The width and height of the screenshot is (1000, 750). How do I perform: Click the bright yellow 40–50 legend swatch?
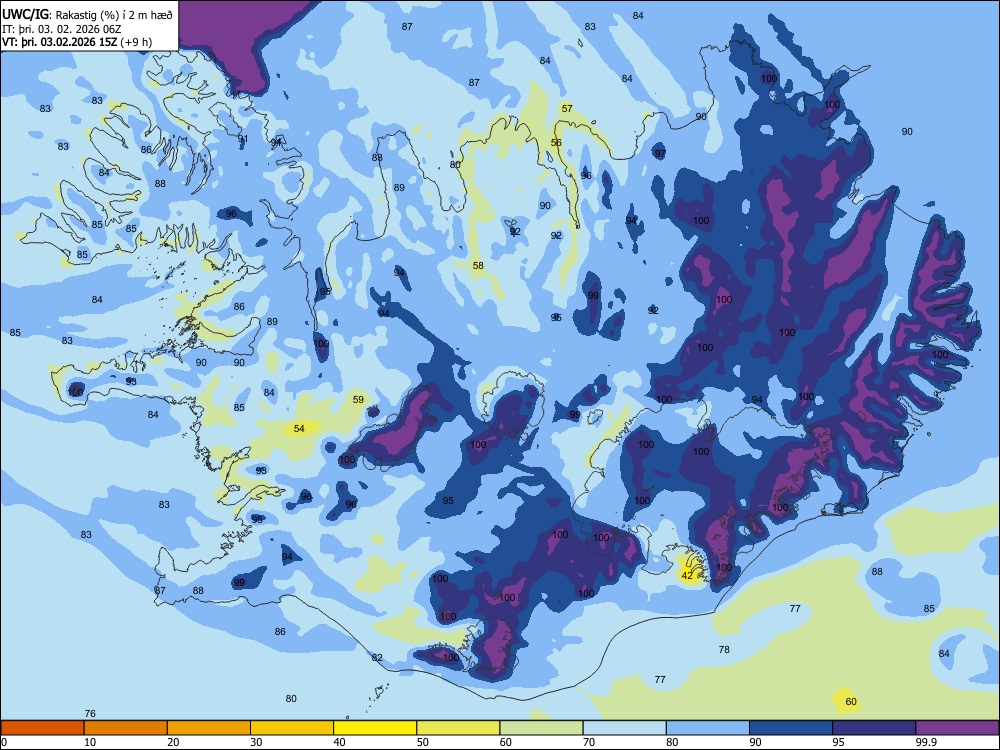[375, 728]
